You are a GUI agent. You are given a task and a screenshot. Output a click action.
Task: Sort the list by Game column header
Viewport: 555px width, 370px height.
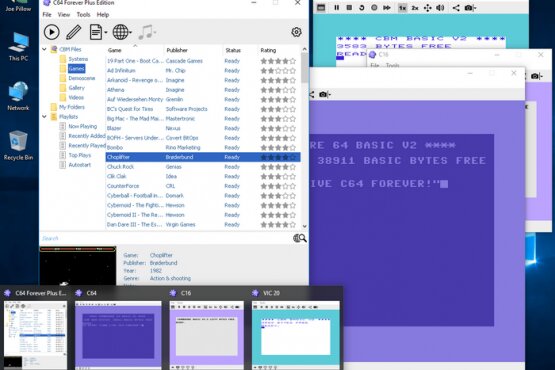[x=135, y=50]
